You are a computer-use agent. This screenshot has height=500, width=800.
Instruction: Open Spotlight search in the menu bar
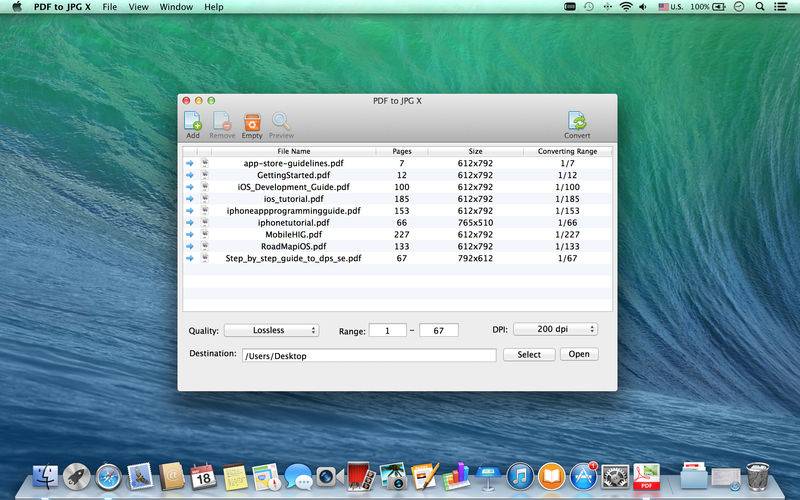click(761, 7)
